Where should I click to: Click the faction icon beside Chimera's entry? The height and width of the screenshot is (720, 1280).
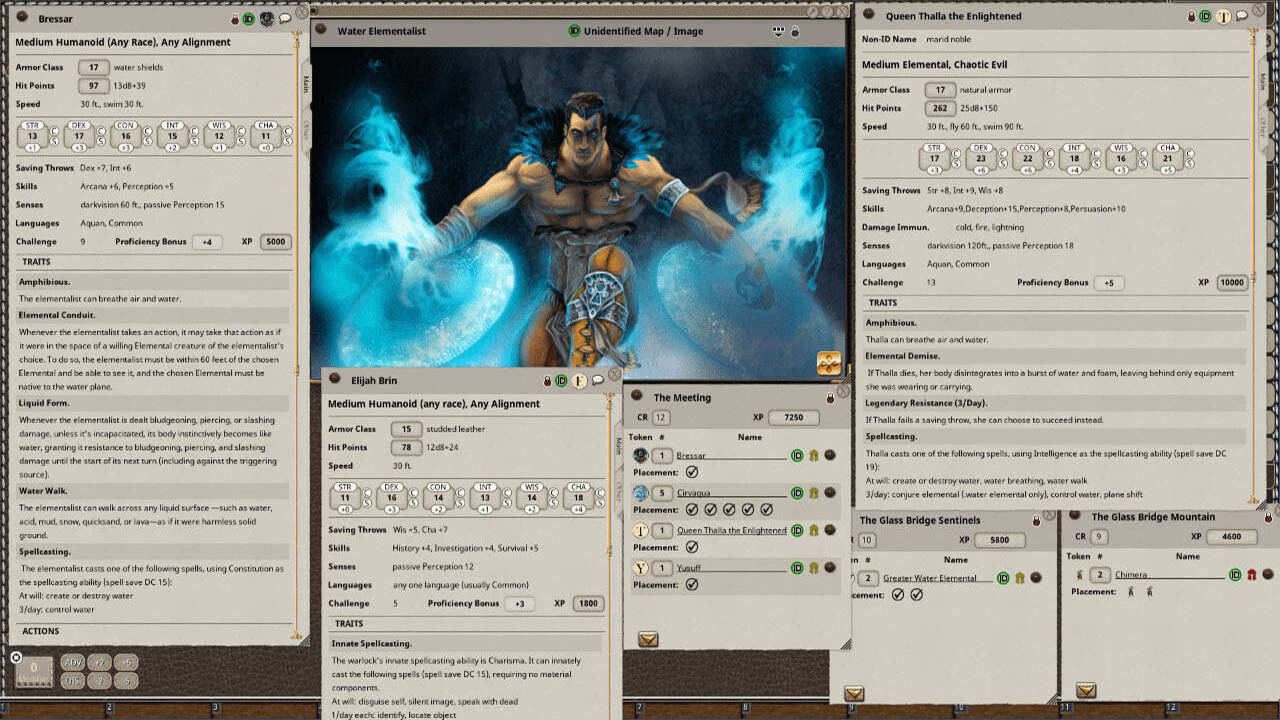click(1250, 575)
